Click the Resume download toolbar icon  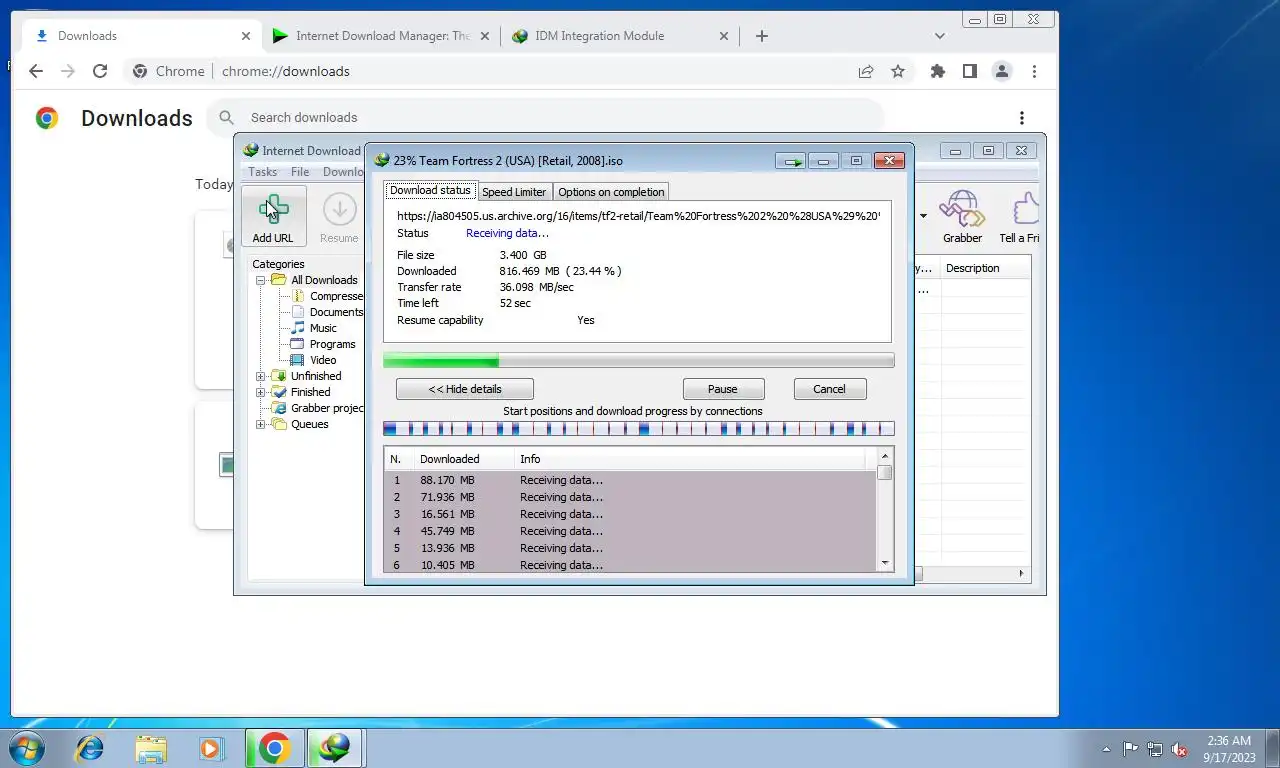(x=339, y=217)
